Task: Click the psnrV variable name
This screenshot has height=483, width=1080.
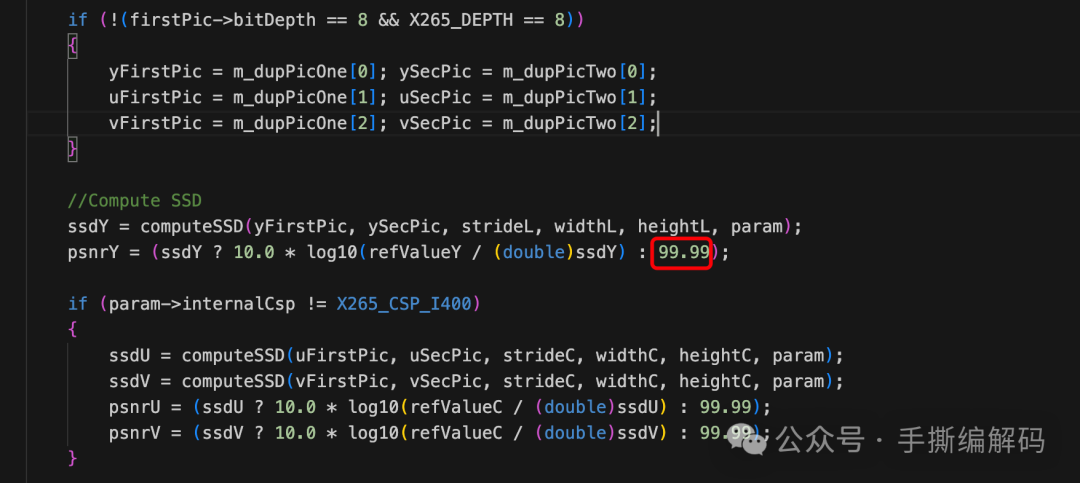Action: [x=134, y=433]
